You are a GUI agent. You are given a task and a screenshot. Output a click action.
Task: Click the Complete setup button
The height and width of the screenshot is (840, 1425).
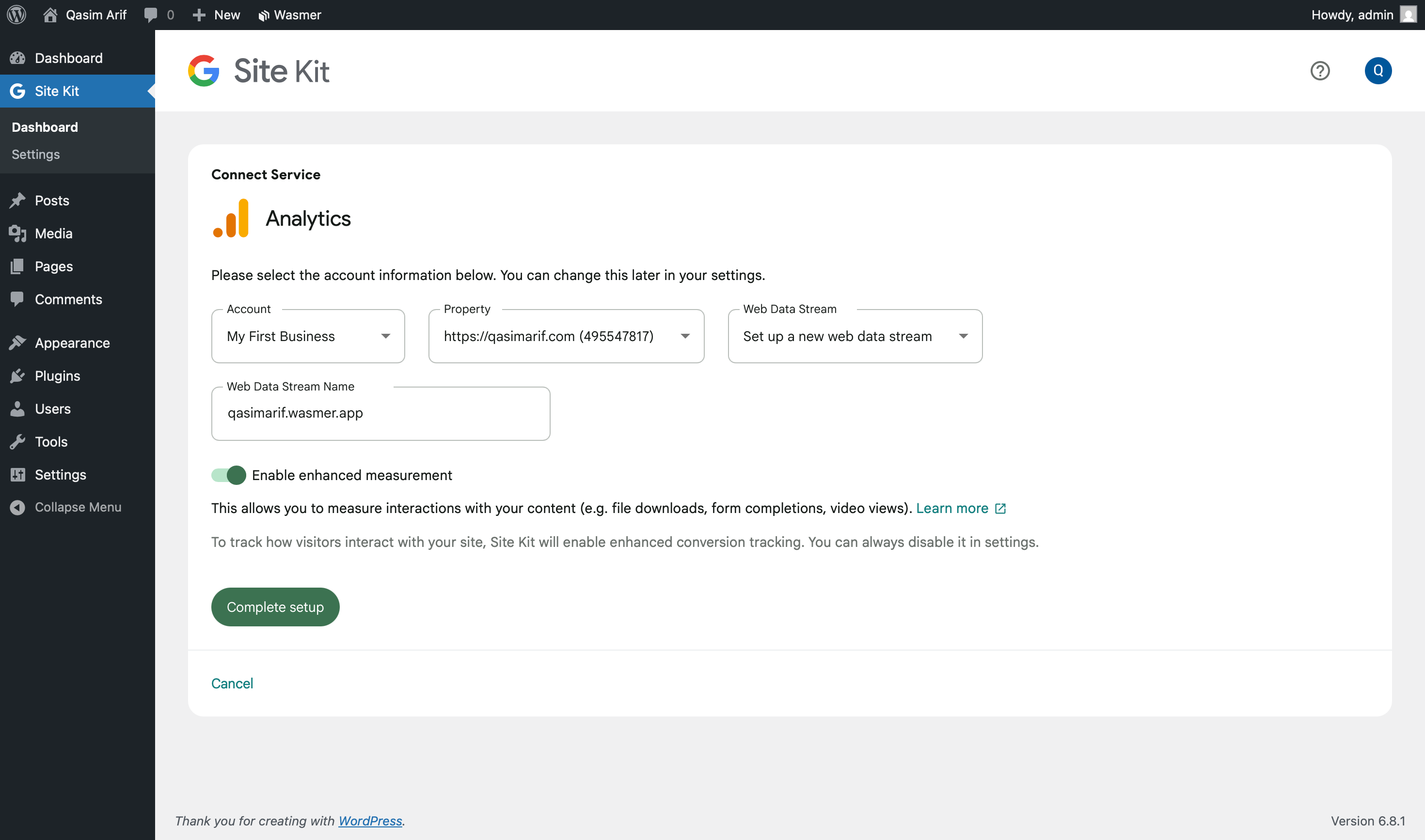[x=275, y=607]
